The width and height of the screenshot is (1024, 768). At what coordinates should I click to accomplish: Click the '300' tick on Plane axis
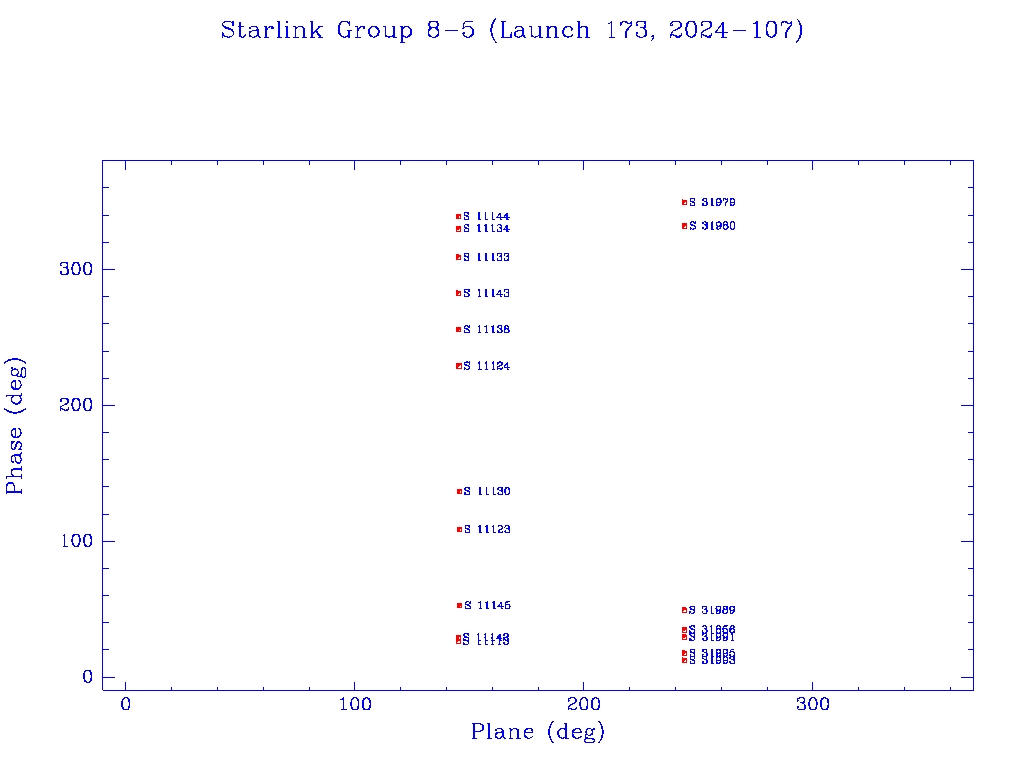pos(812,704)
